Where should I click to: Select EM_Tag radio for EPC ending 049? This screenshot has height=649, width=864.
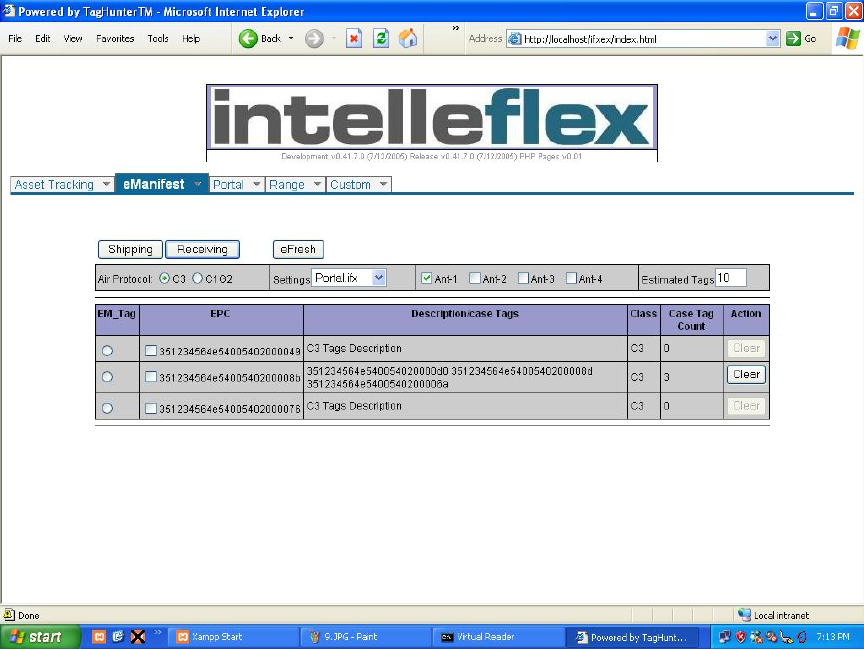(107, 350)
